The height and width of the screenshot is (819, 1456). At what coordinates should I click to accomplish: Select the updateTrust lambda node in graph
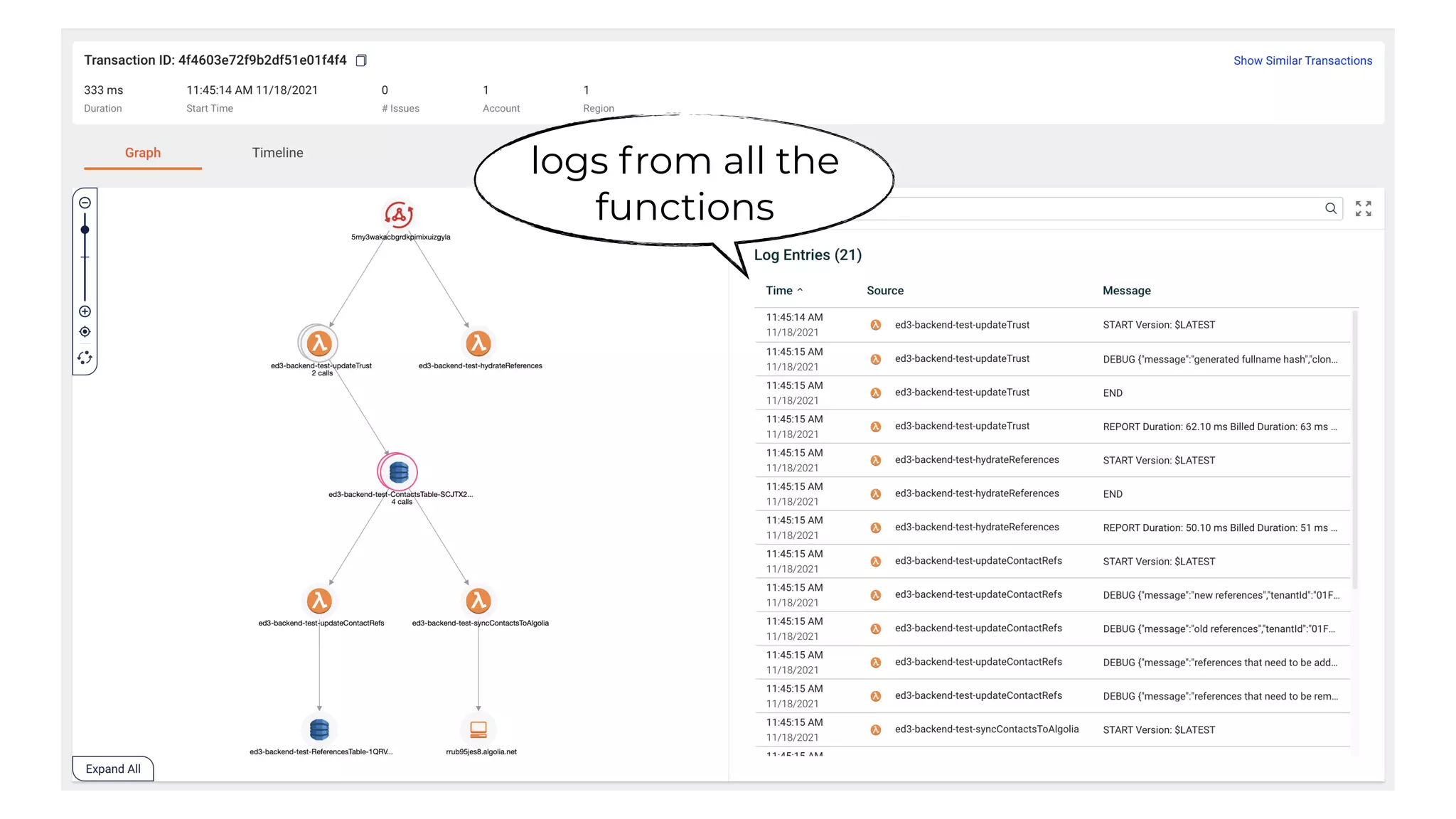(x=318, y=344)
